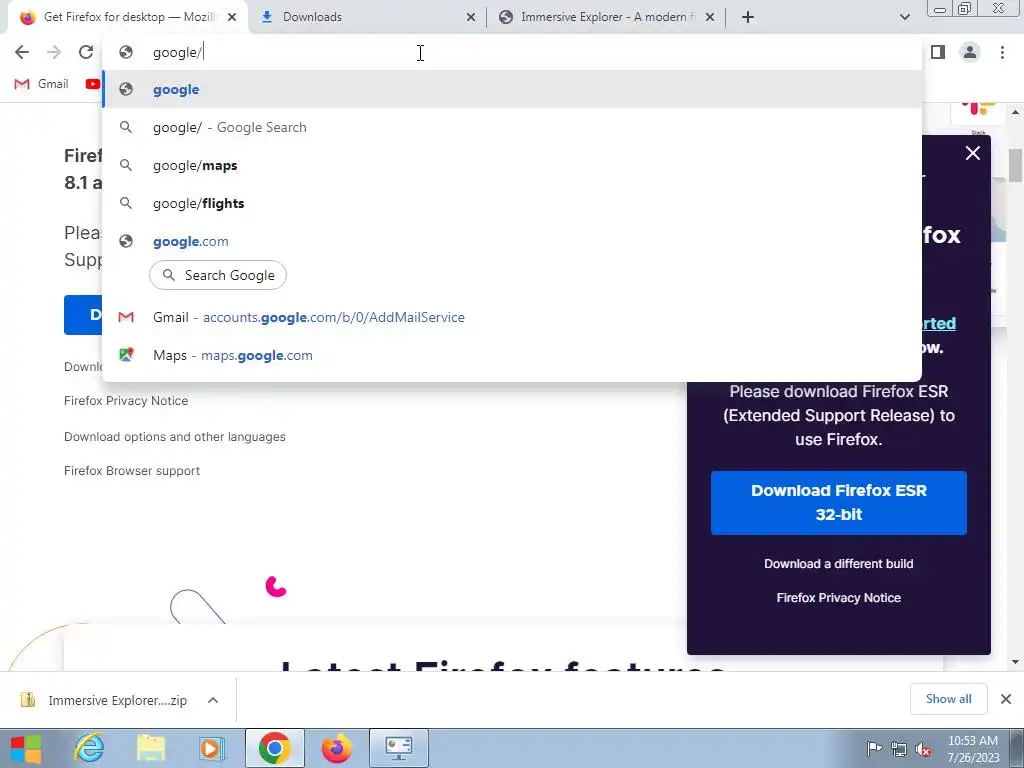Open File Explorer from taskbar
Image resolution: width=1024 pixels, height=768 pixels.
click(x=150, y=748)
